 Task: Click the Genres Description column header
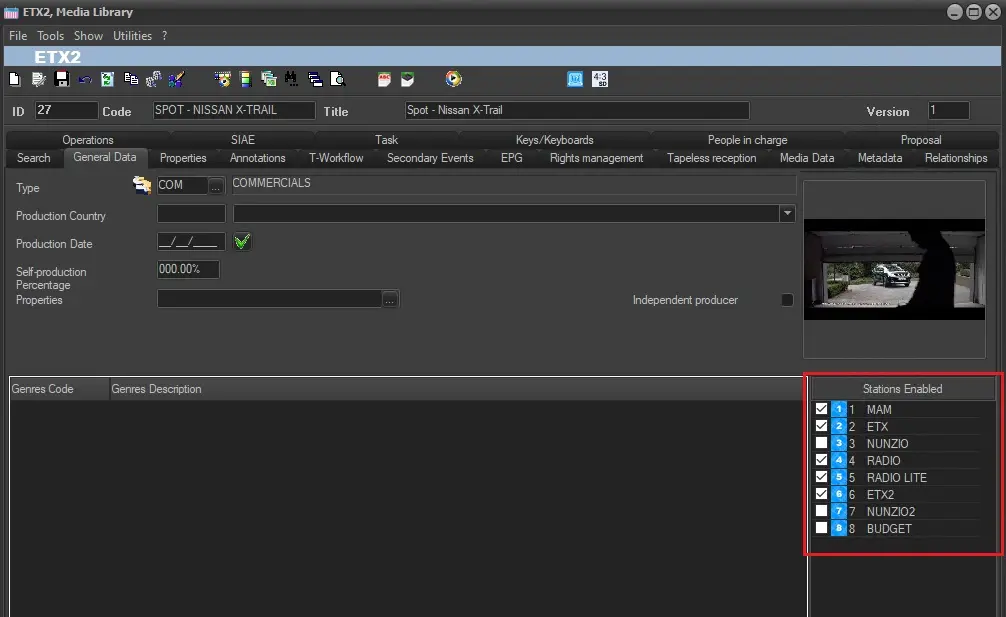tap(157, 389)
